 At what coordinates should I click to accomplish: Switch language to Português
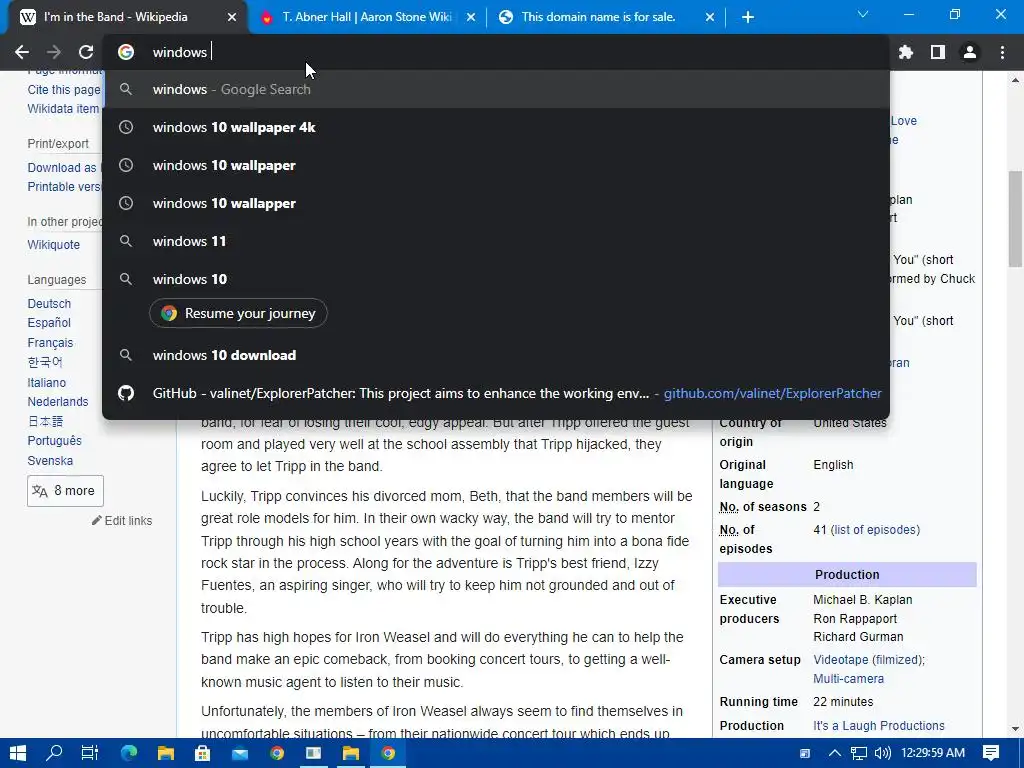click(54, 441)
